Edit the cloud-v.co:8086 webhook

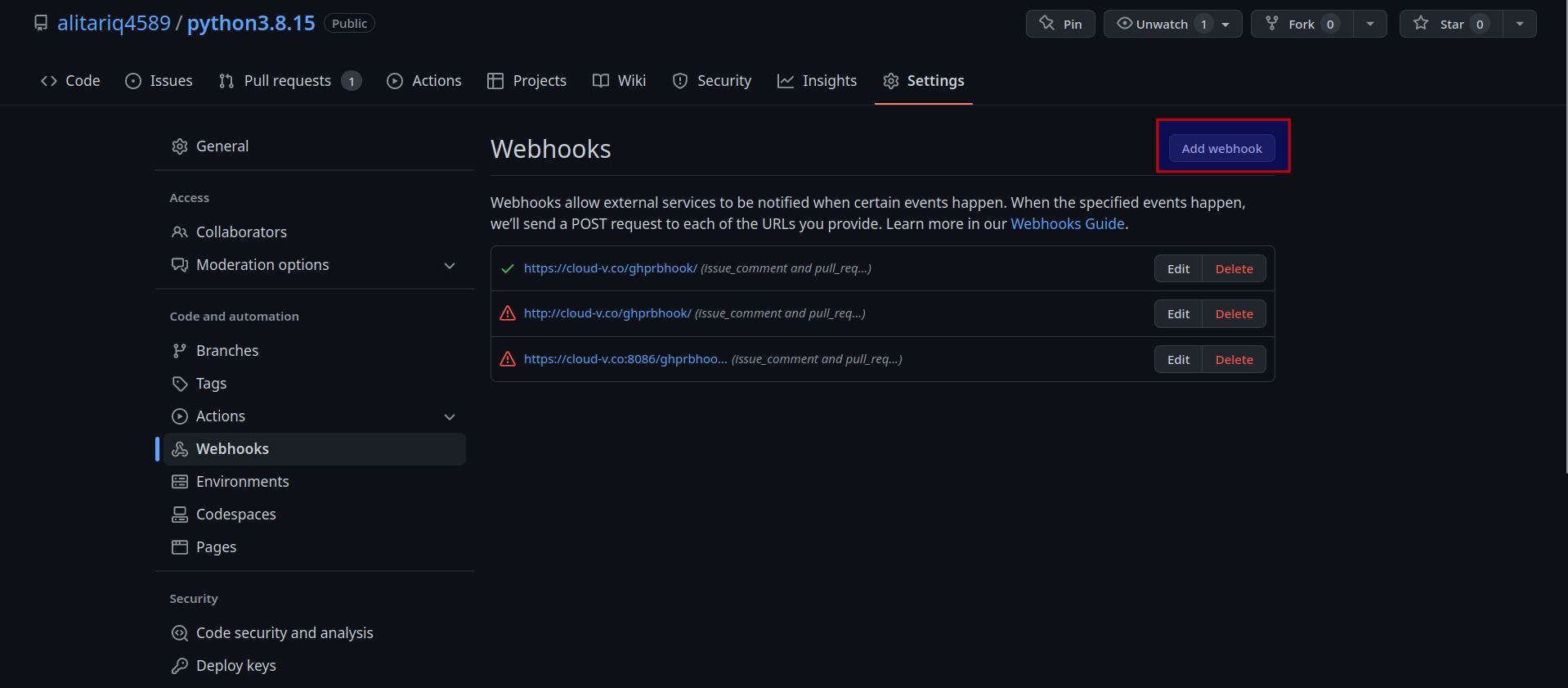tap(1178, 359)
